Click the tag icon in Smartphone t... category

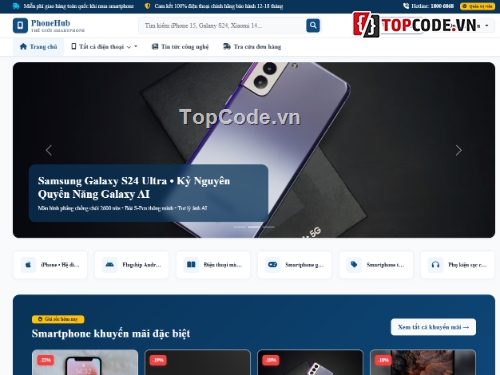click(354, 265)
